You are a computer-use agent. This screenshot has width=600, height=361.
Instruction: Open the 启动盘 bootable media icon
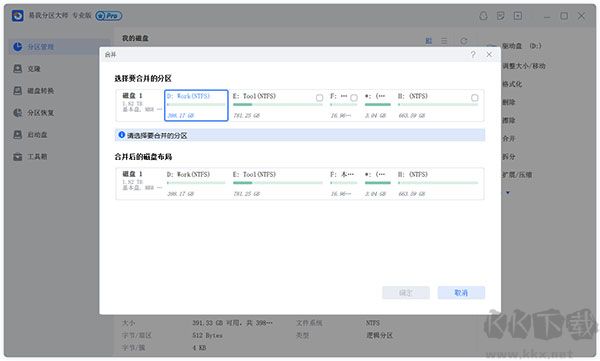point(18,135)
